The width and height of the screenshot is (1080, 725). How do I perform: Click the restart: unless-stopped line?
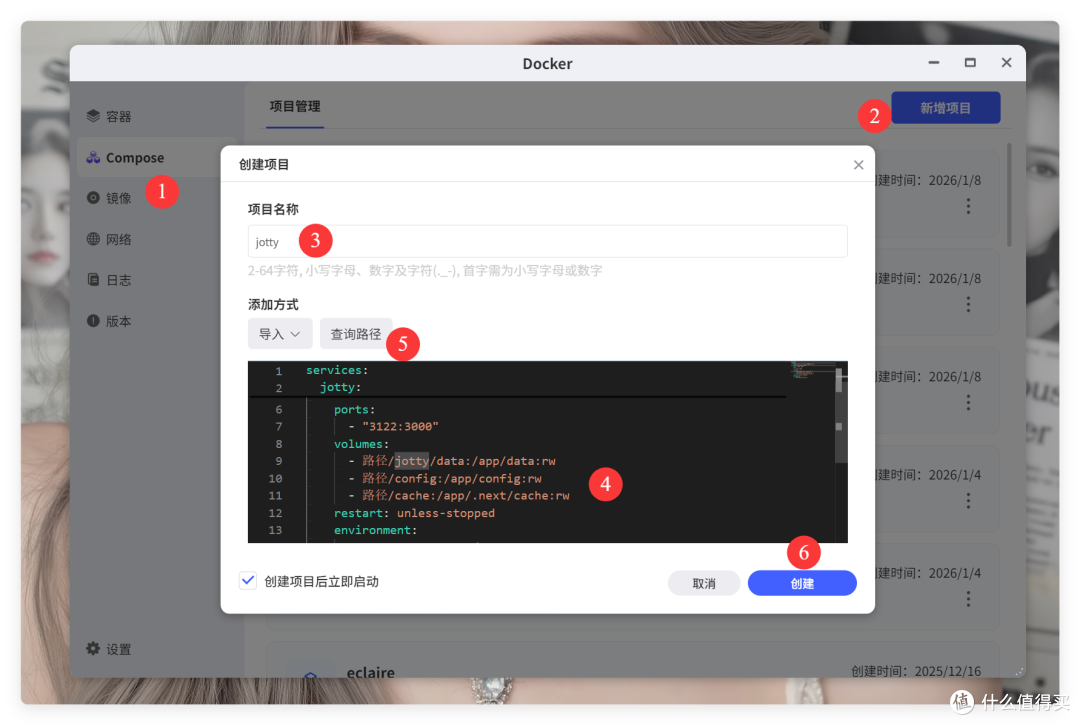pos(414,513)
